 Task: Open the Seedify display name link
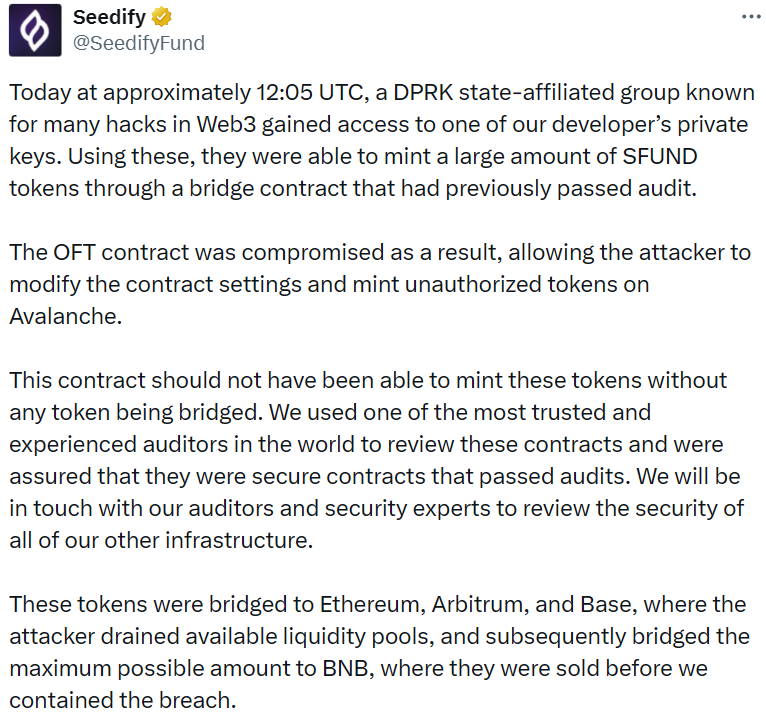[109, 18]
